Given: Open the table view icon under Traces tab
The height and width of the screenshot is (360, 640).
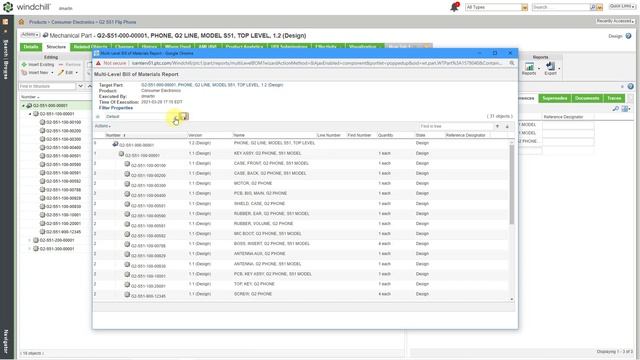Looking at the screenshot, I should click(626, 109).
